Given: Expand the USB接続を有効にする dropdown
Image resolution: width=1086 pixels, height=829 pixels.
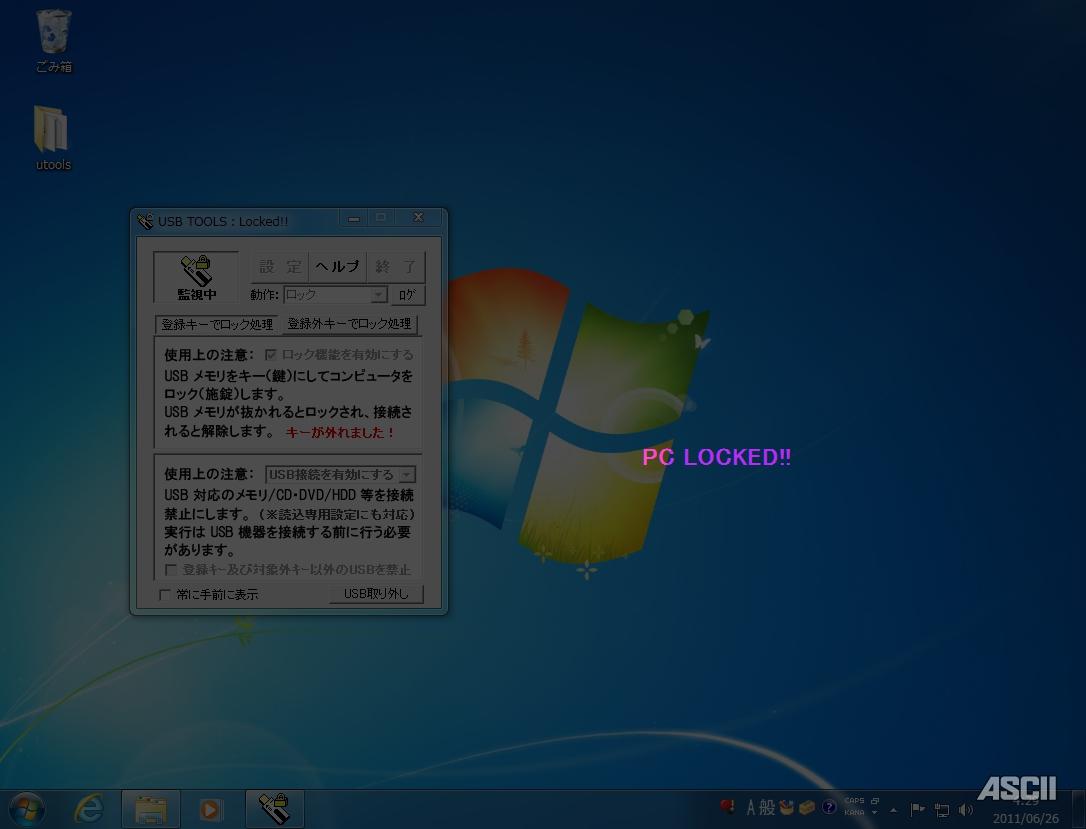Looking at the screenshot, I should pyautogui.click(x=407, y=474).
